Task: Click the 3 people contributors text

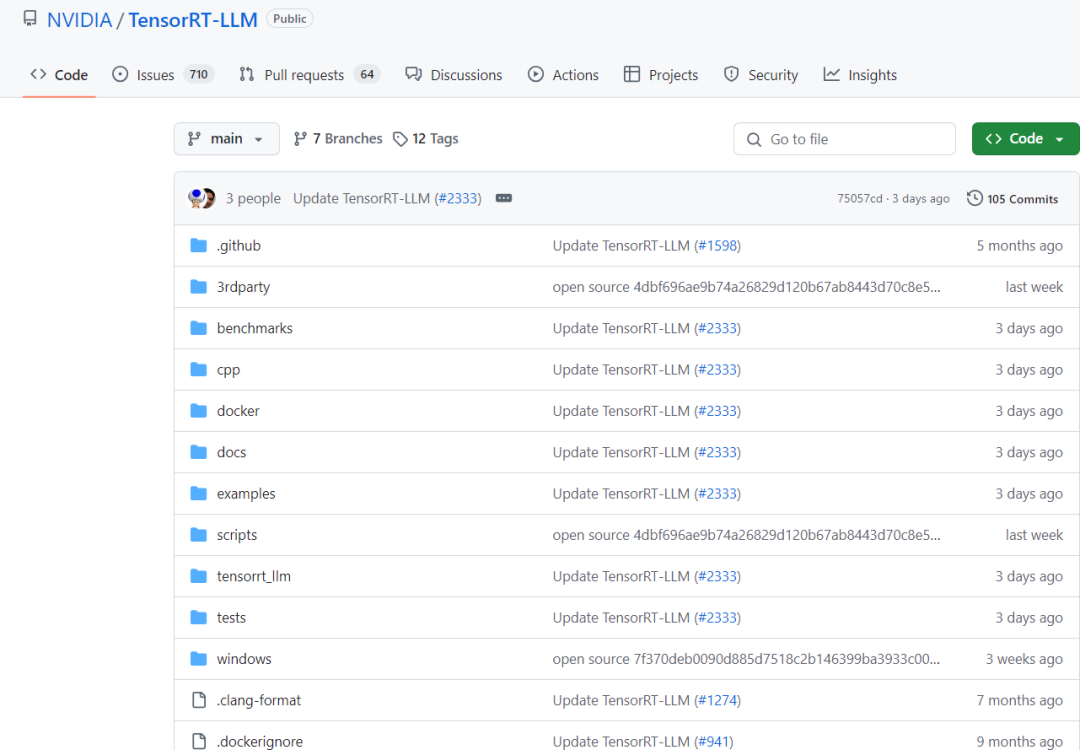Action: point(253,198)
